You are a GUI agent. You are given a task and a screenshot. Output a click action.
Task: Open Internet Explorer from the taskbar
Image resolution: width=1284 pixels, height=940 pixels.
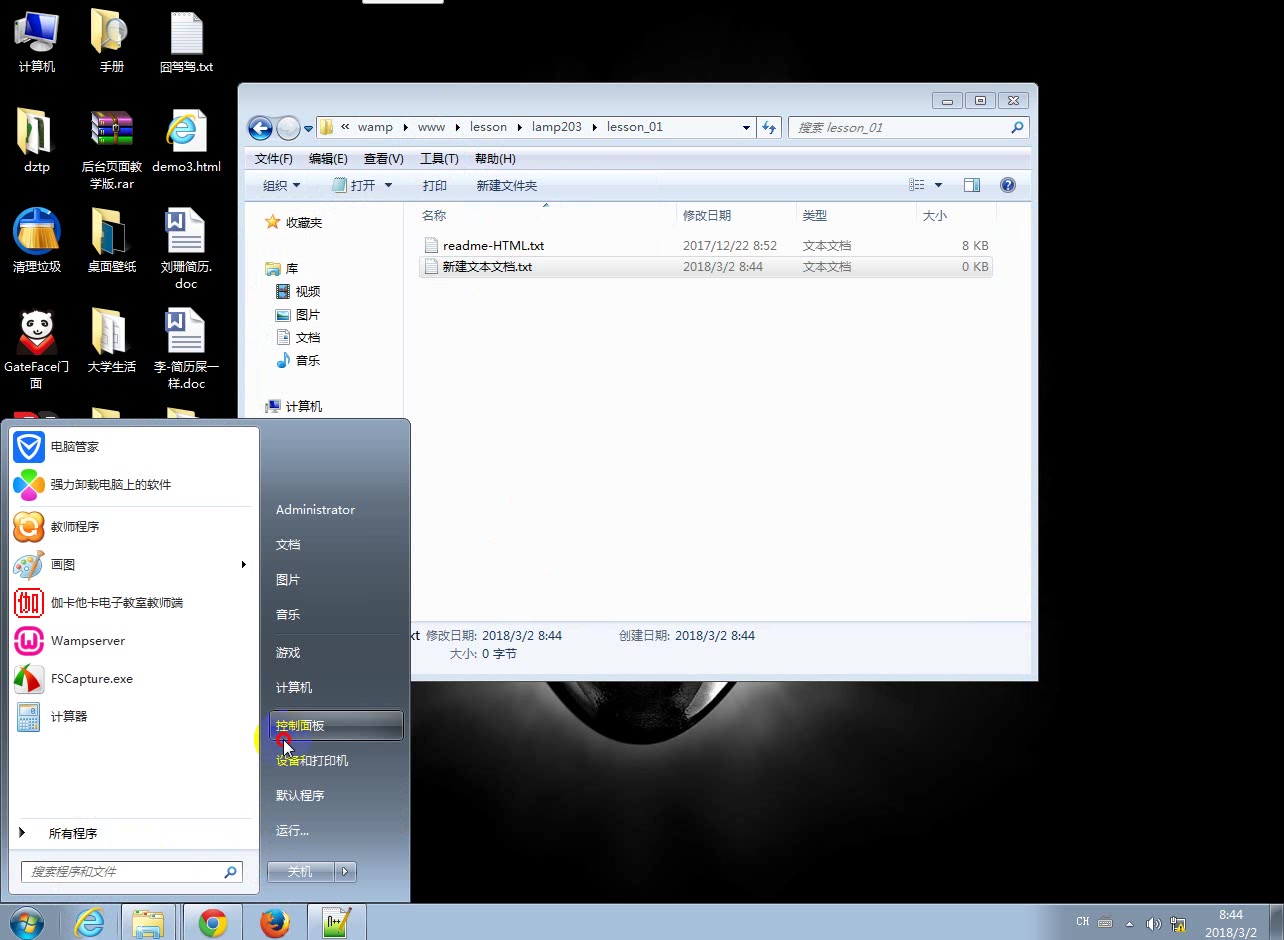(x=89, y=922)
